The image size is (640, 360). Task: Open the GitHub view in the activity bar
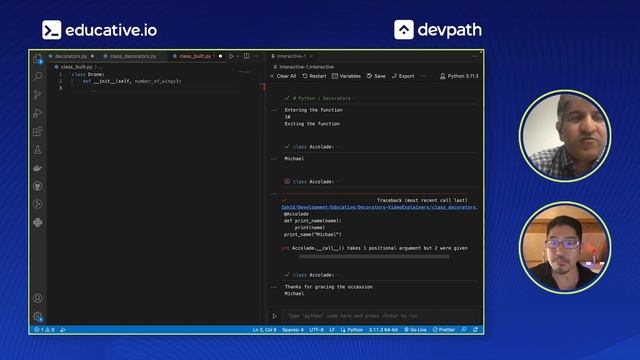pyautogui.click(x=38, y=186)
